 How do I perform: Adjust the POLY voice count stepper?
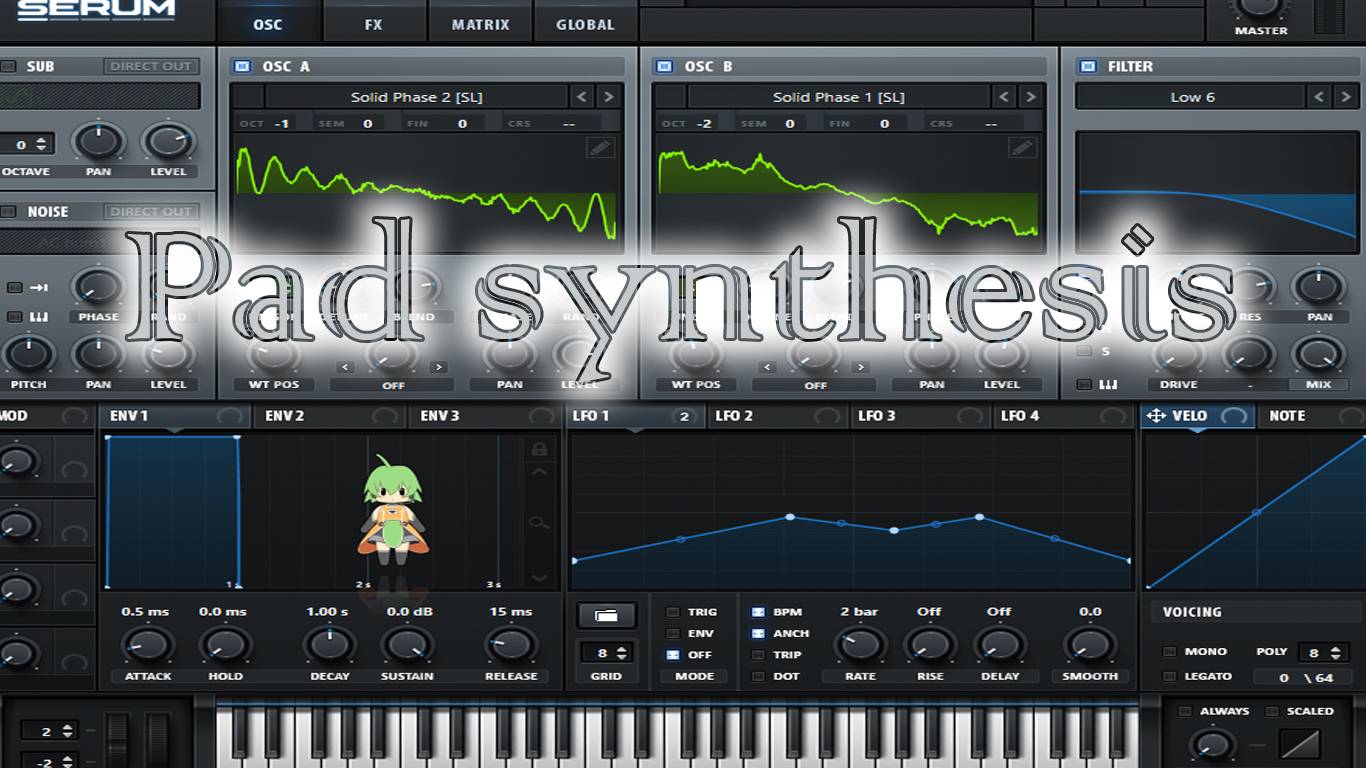1334,653
